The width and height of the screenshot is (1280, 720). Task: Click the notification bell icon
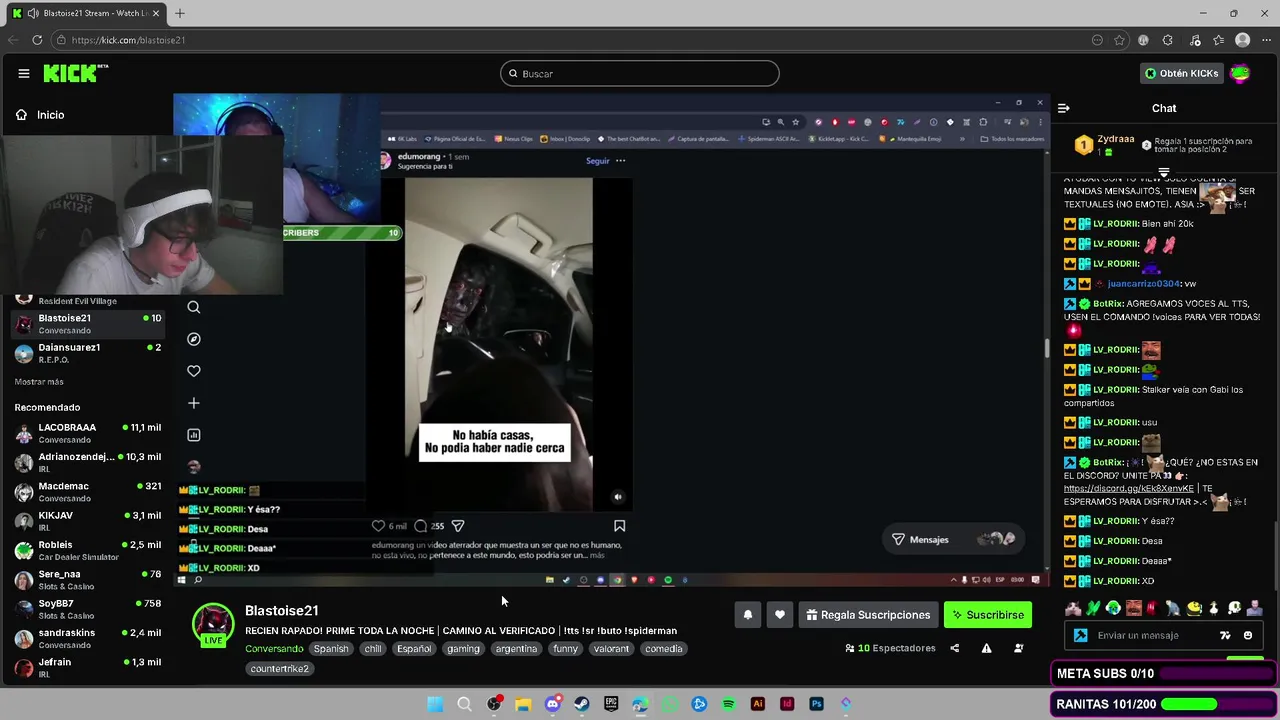tap(747, 615)
